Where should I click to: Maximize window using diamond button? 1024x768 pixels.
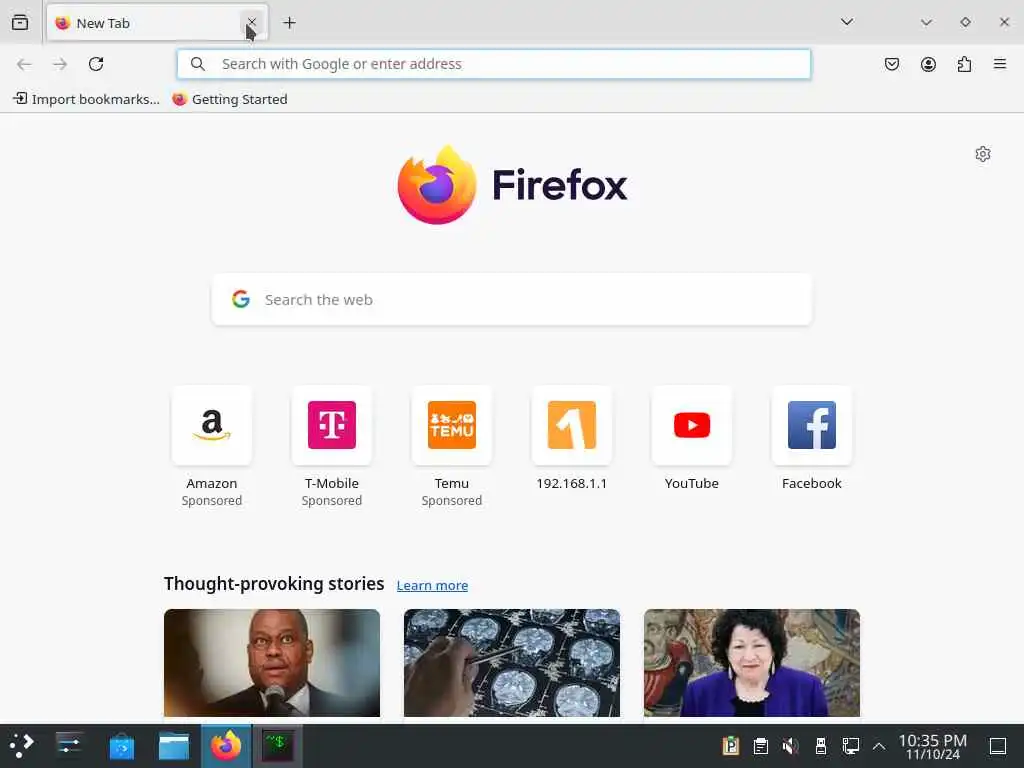tap(965, 22)
